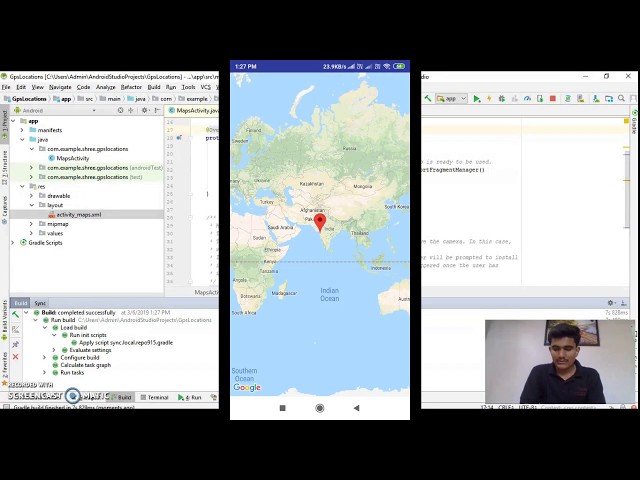The width and height of the screenshot is (640, 480).
Task: Tap the phone Back navigation triangle
Action: pos(356,408)
